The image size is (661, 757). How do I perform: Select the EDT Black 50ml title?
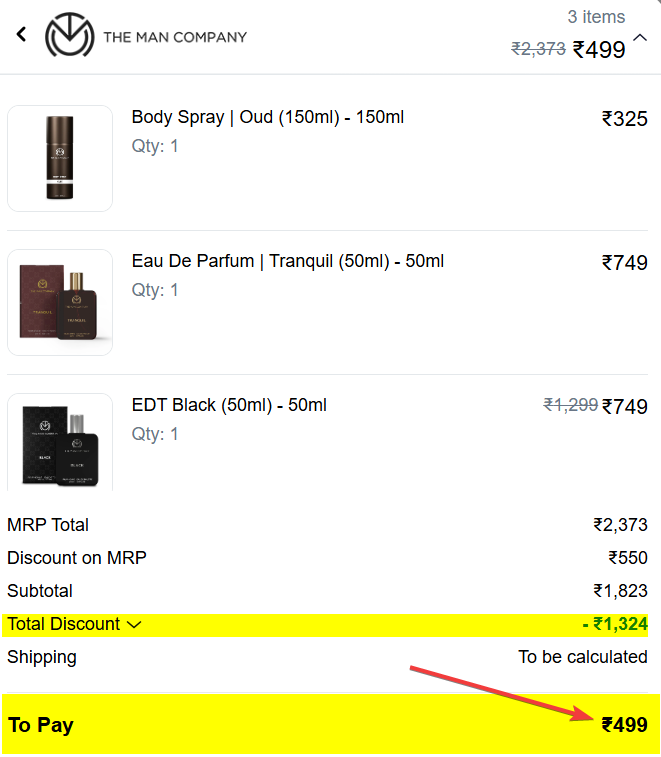point(229,406)
